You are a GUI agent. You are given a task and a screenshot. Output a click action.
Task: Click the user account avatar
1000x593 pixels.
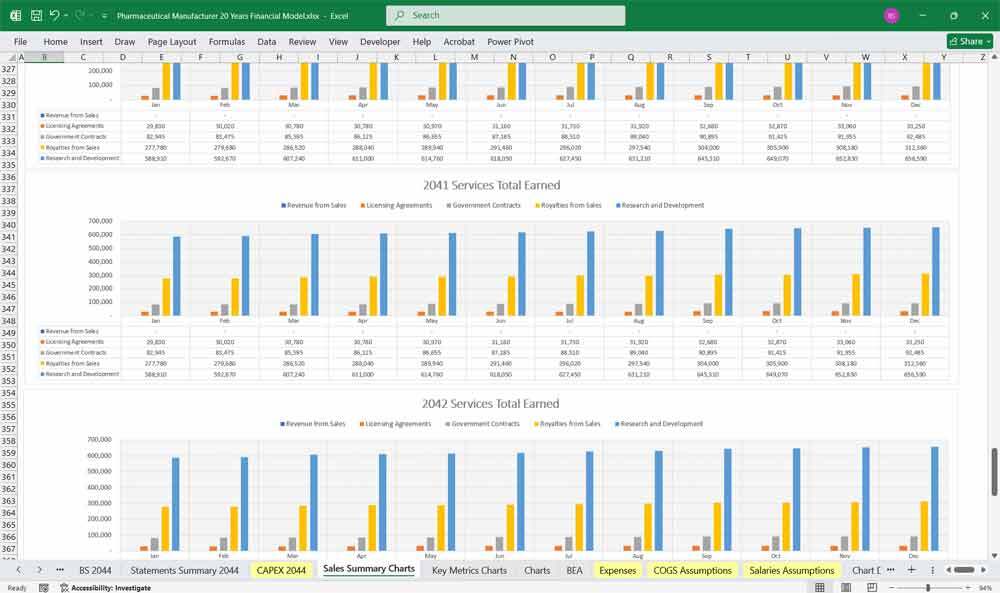[891, 16]
